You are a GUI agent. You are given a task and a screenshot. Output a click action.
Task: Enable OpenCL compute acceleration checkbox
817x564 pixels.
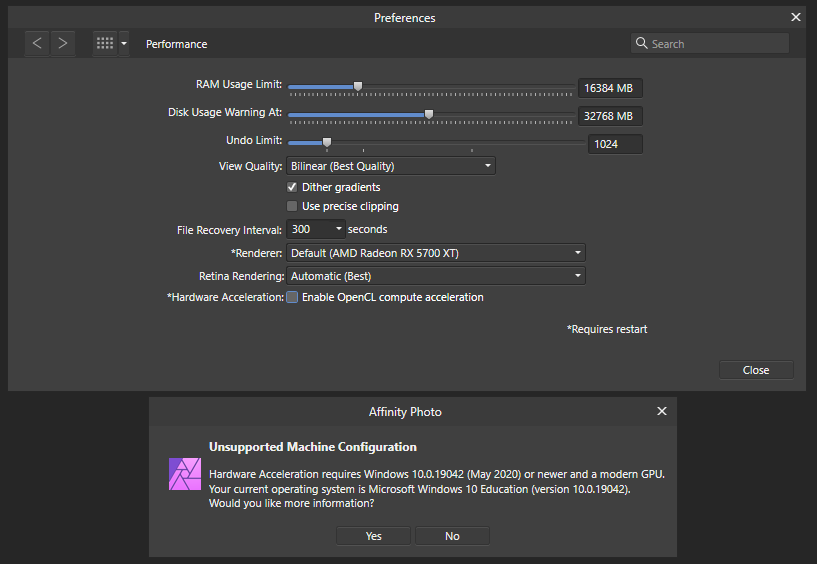[292, 297]
